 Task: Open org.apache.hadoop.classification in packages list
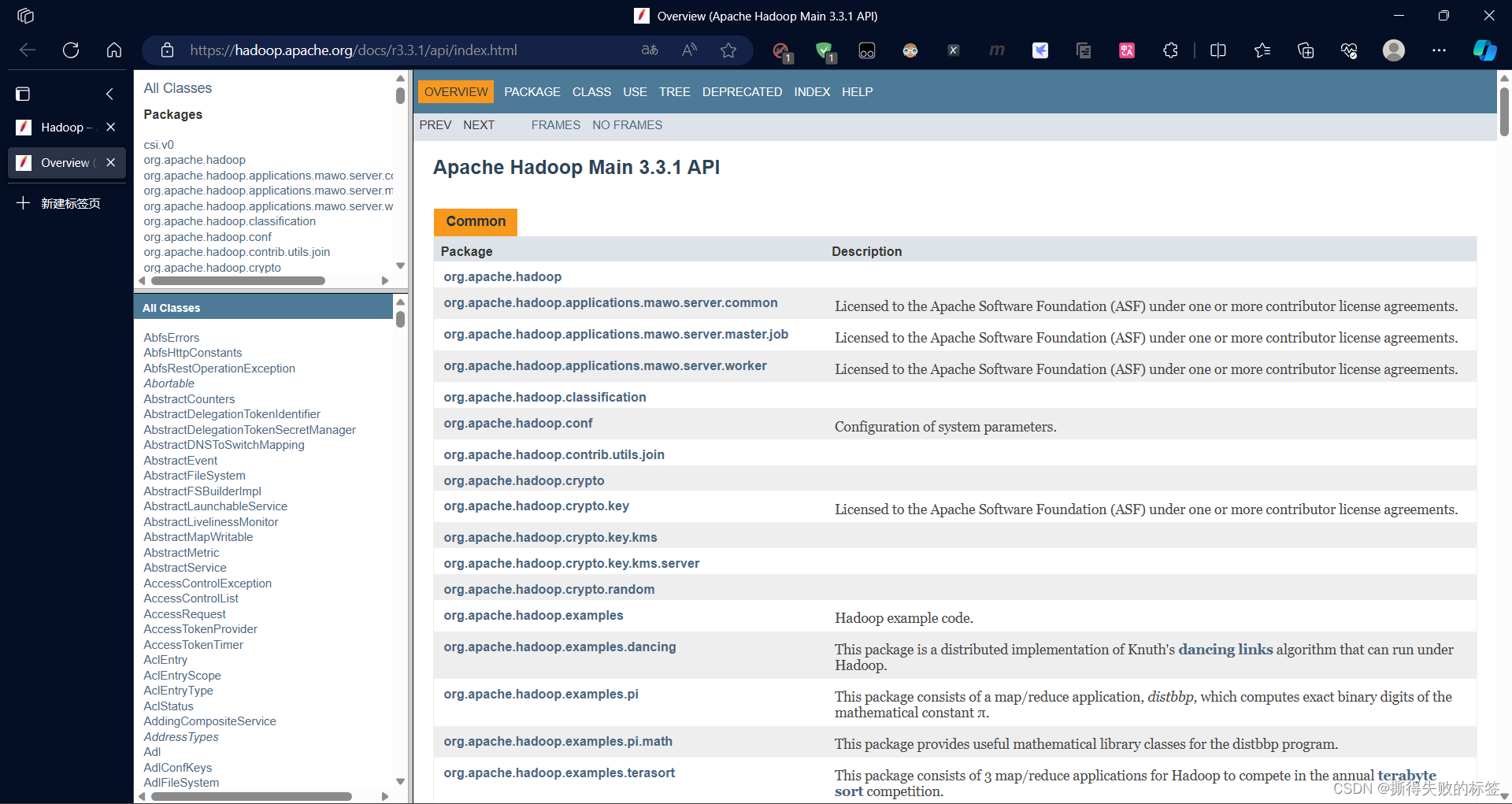point(229,221)
